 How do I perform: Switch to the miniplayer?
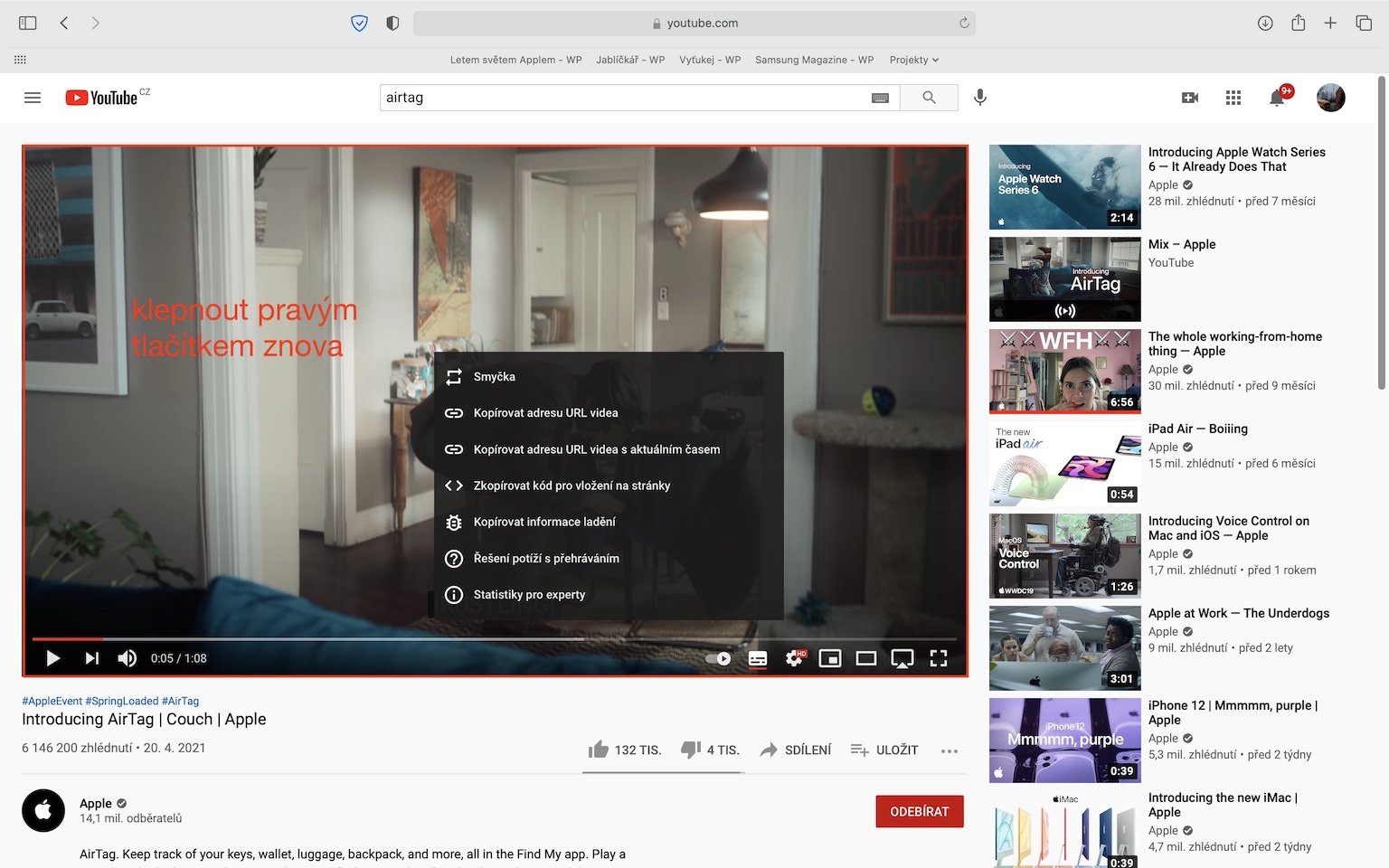coord(830,658)
